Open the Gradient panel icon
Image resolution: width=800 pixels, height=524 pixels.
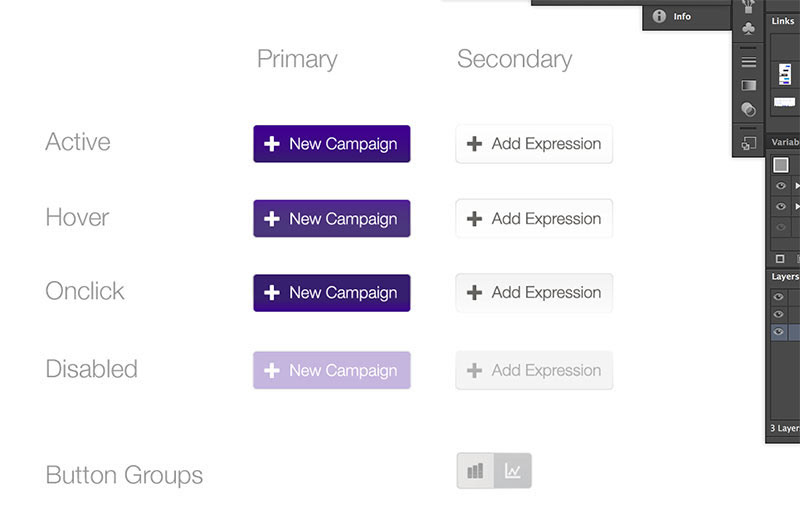pos(748,85)
